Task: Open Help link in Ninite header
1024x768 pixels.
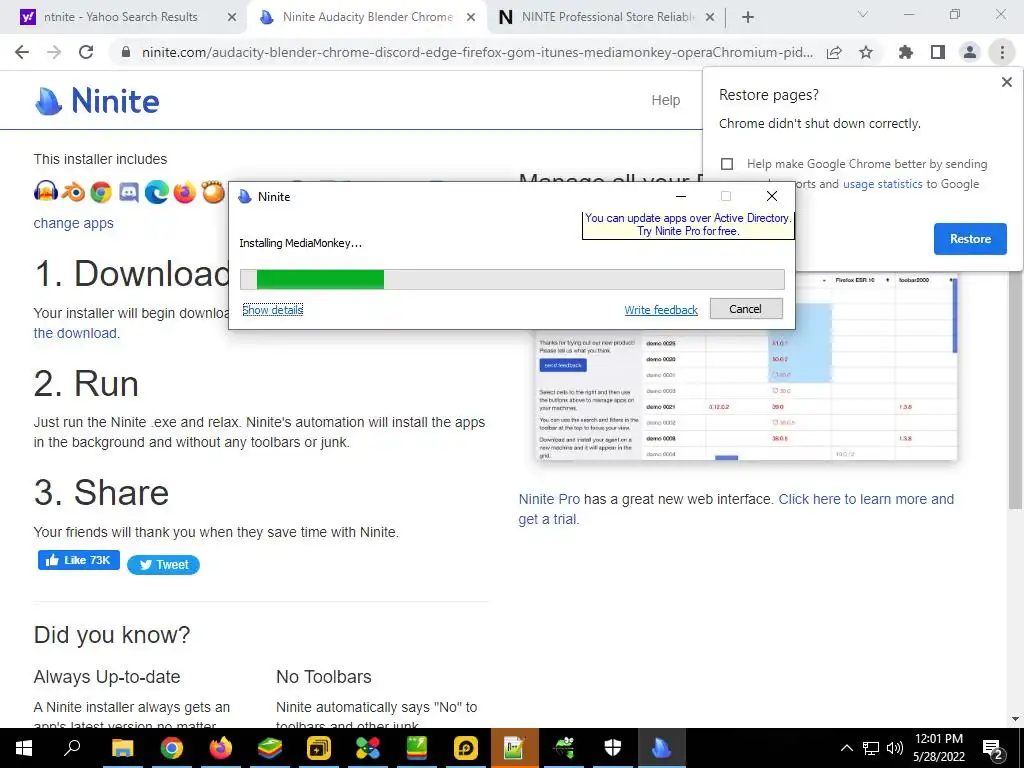Action: [x=665, y=100]
